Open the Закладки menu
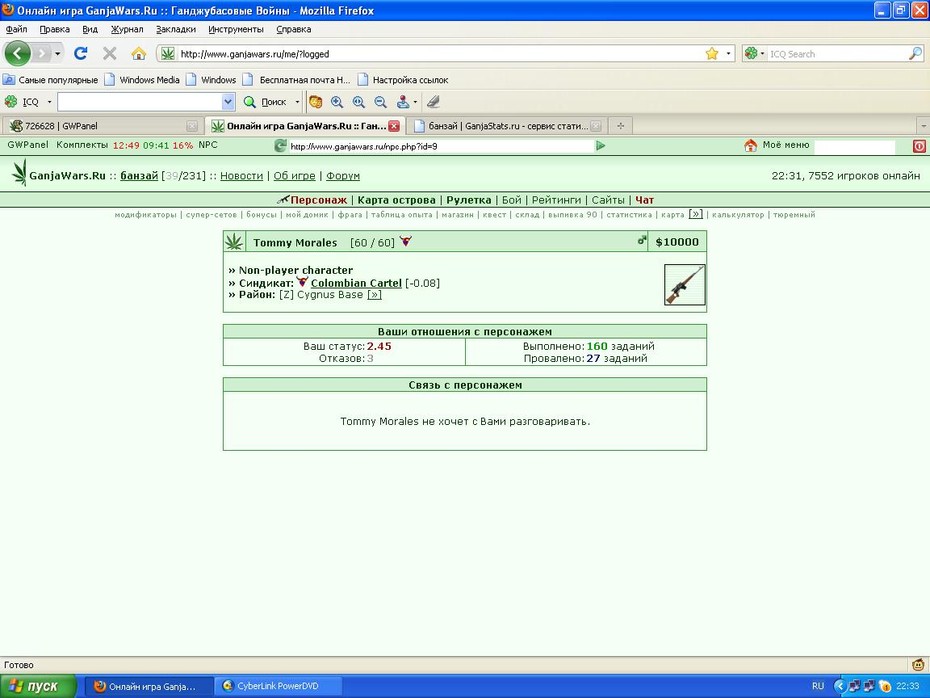This screenshot has width=930, height=698. (x=176, y=29)
